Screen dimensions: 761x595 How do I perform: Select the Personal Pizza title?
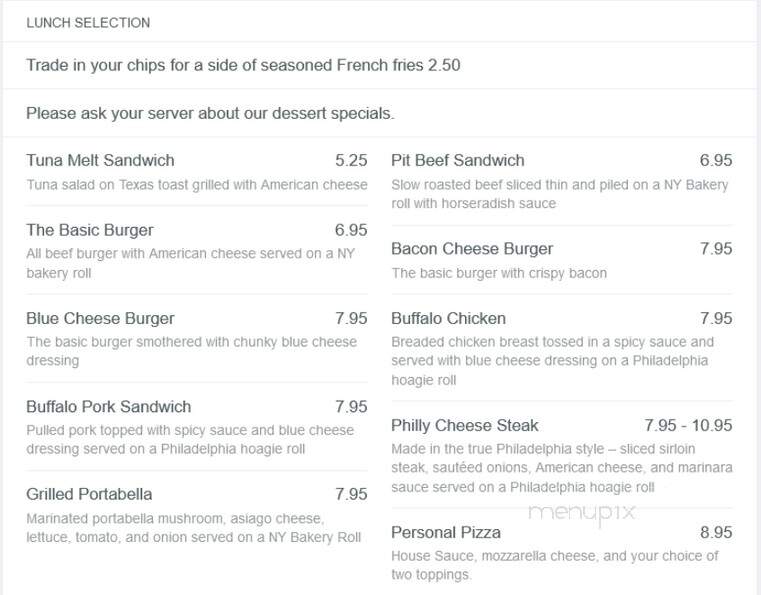[446, 532]
